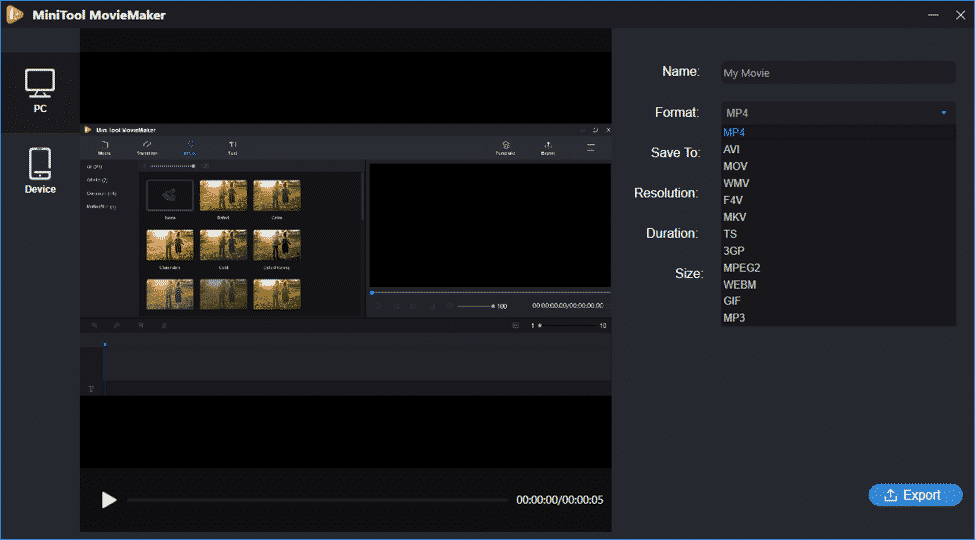Choose MP3 audio format option
The image size is (975, 540).
(838, 317)
